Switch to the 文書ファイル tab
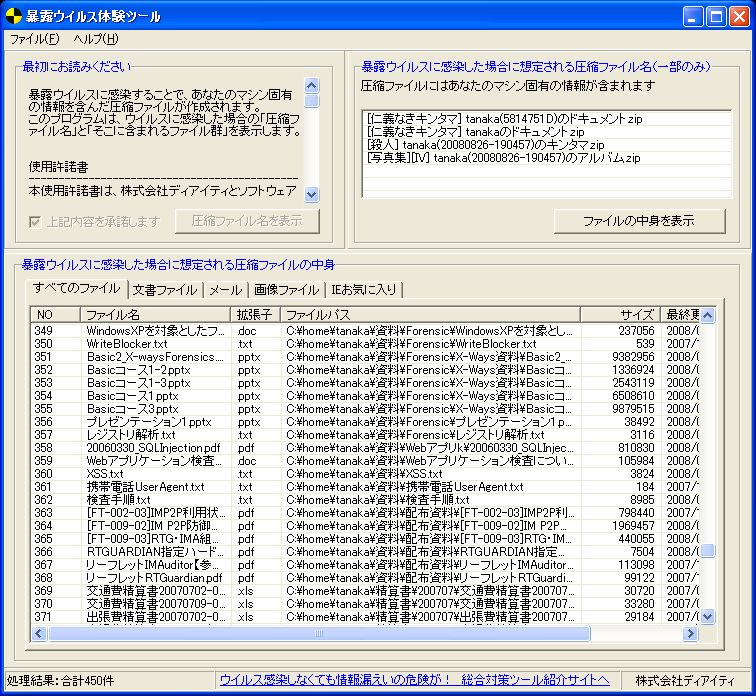This screenshot has width=756, height=696. (165, 290)
